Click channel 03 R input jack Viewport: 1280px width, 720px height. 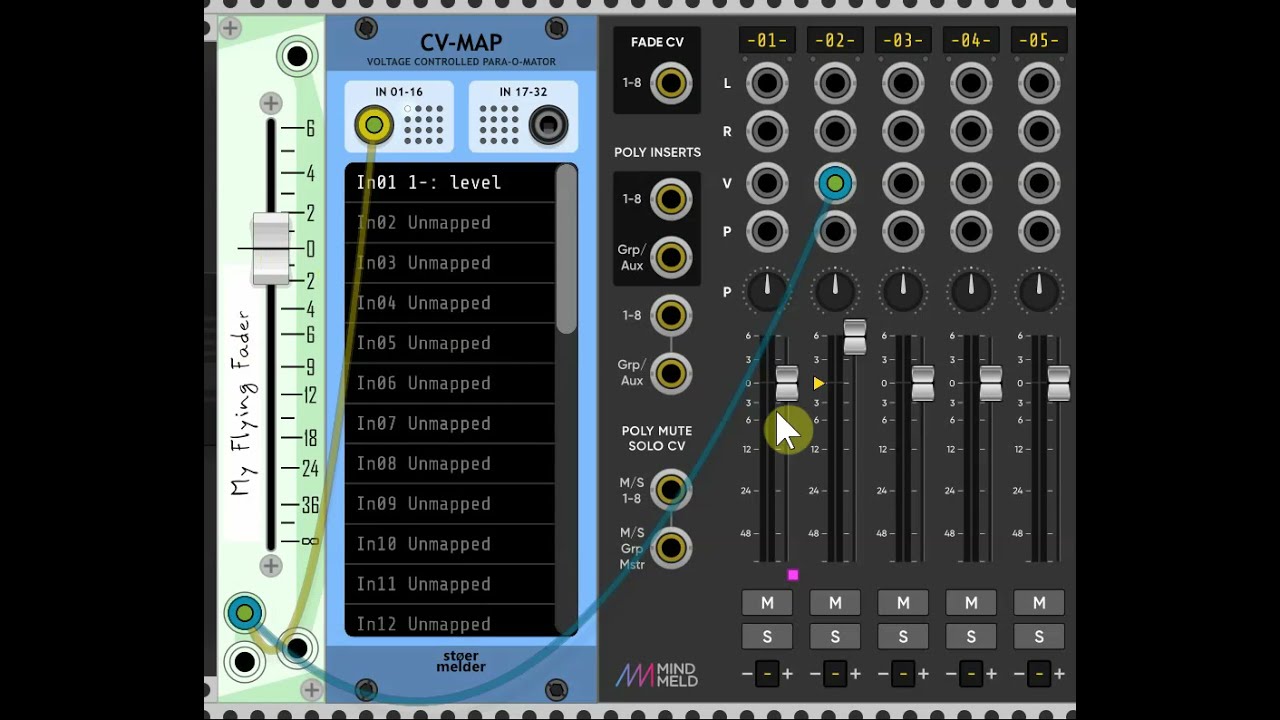(903, 131)
